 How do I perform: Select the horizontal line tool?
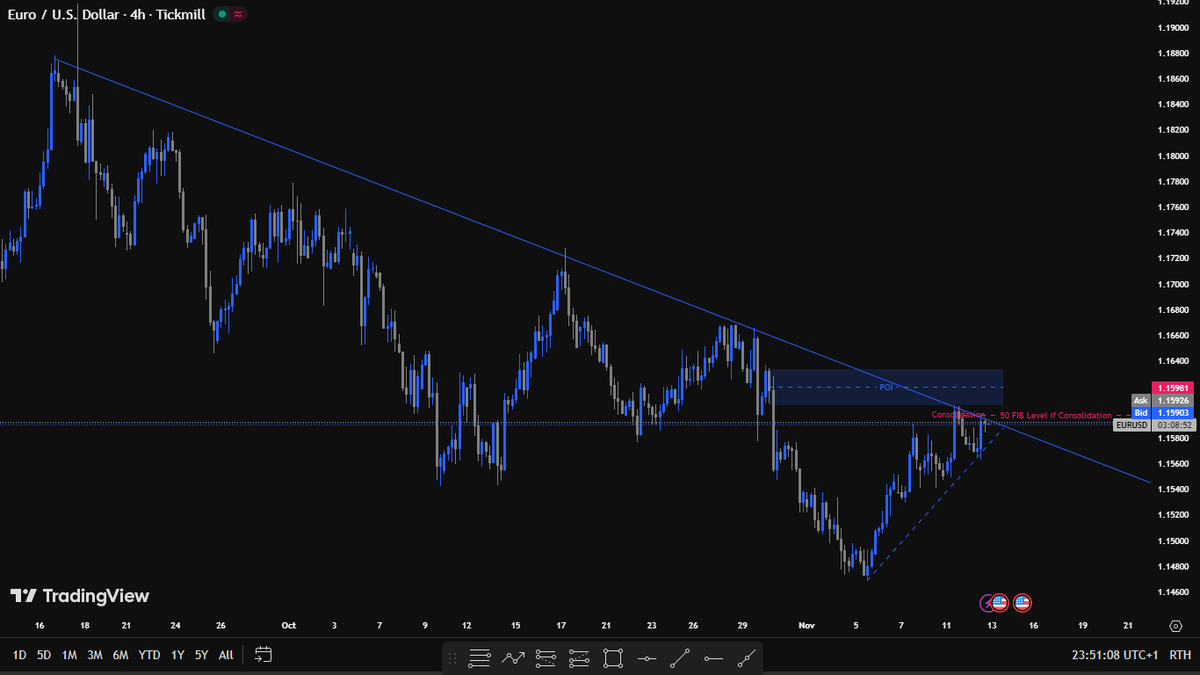click(x=647, y=658)
